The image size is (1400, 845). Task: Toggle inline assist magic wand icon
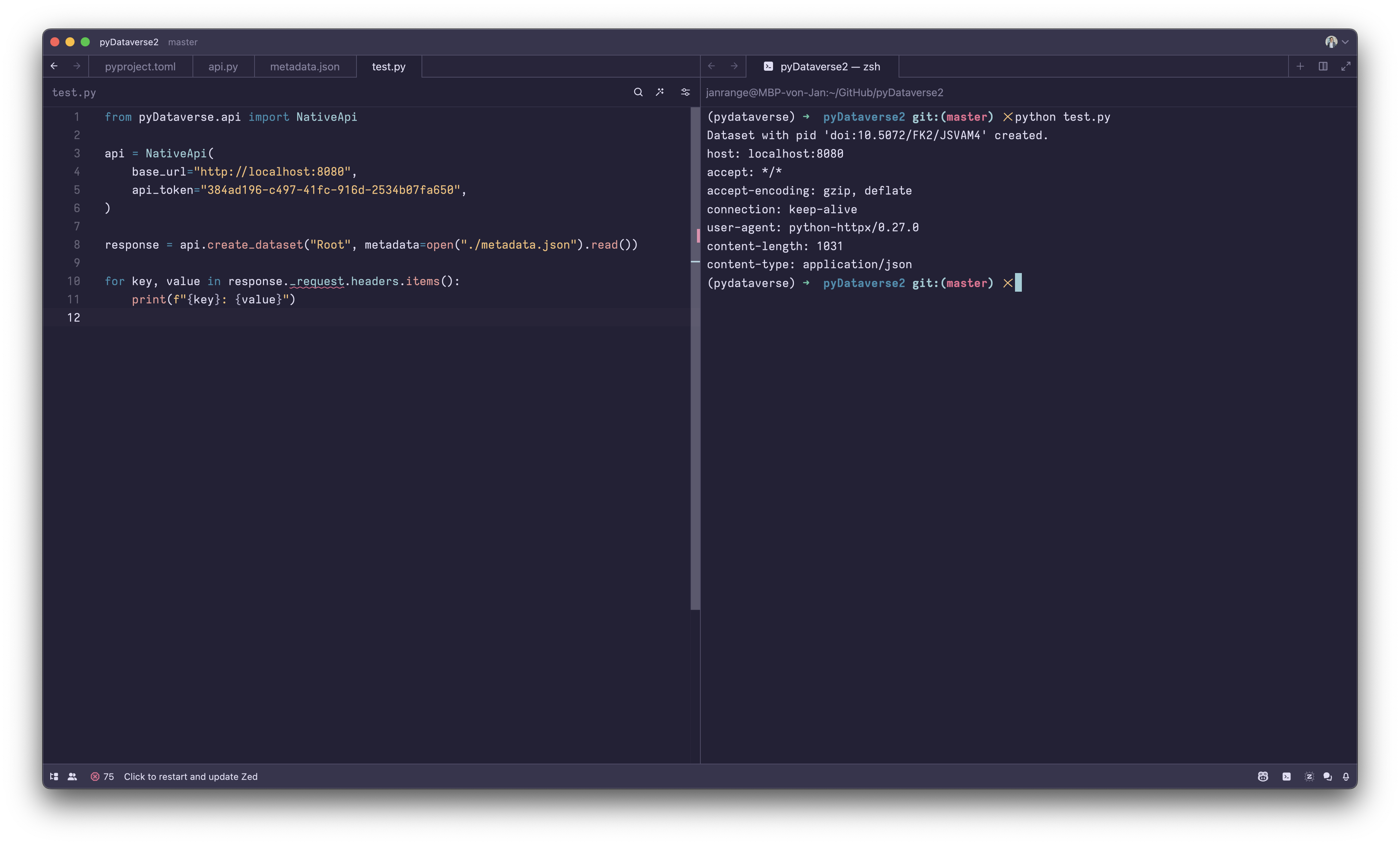(660, 92)
